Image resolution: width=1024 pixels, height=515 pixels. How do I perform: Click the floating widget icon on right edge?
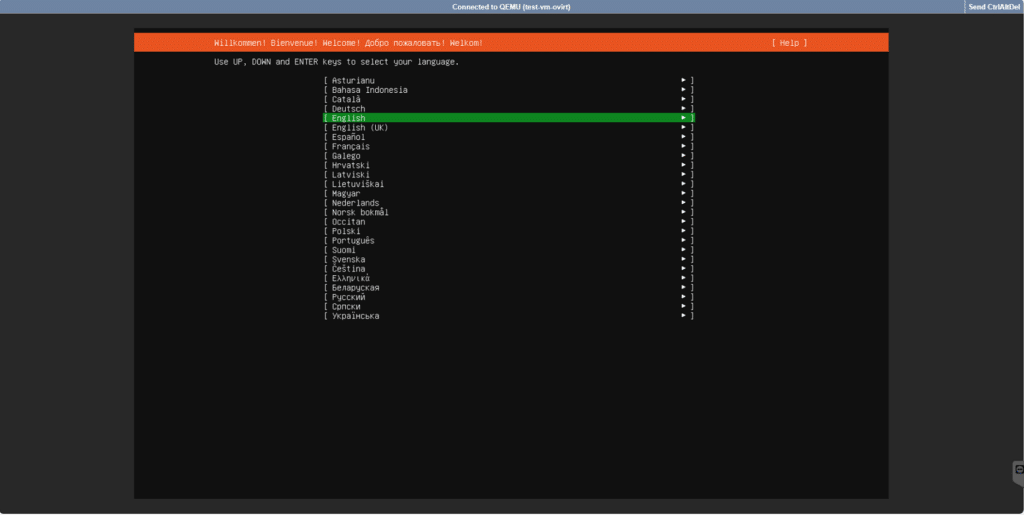(x=1018, y=469)
